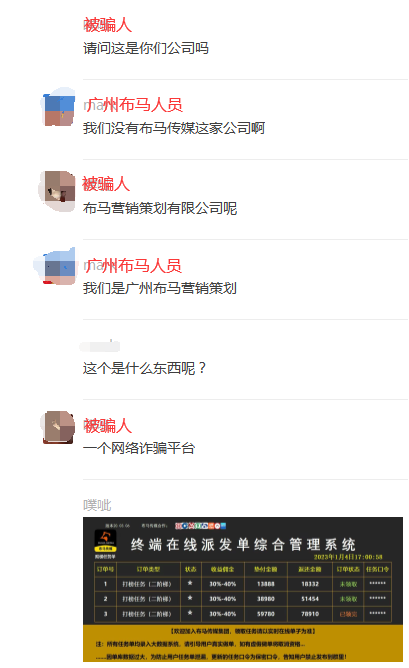Select the 噗呲 sender name
409x668 pixels.
tap(97, 505)
